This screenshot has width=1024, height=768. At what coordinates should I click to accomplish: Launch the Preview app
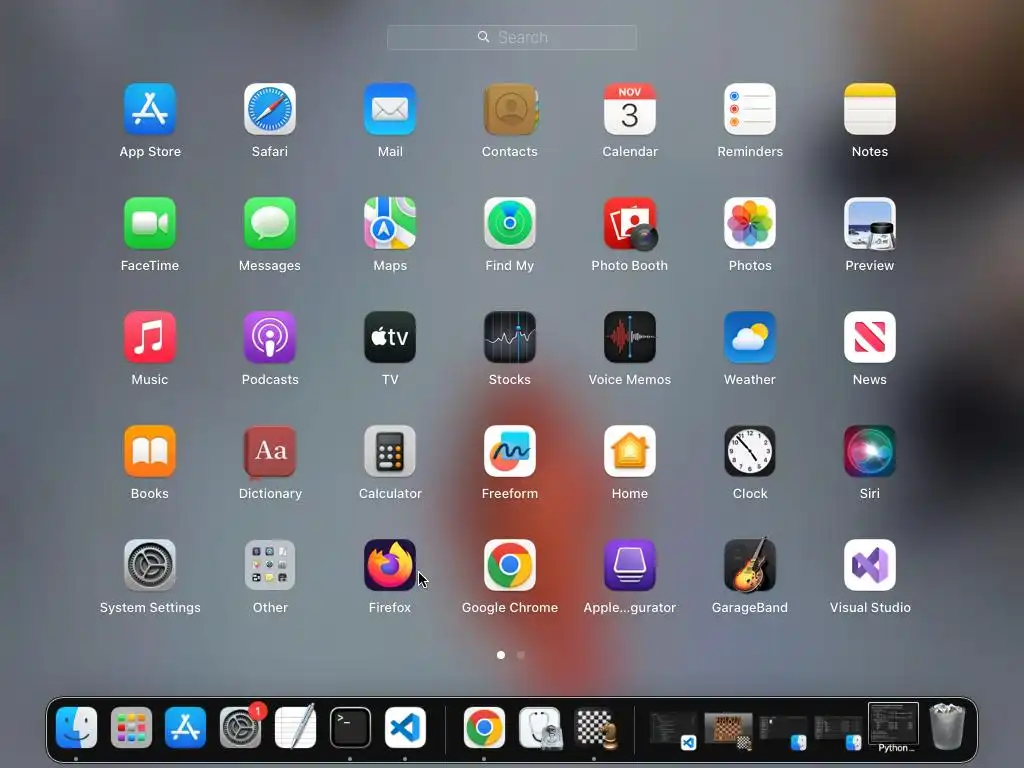point(870,223)
